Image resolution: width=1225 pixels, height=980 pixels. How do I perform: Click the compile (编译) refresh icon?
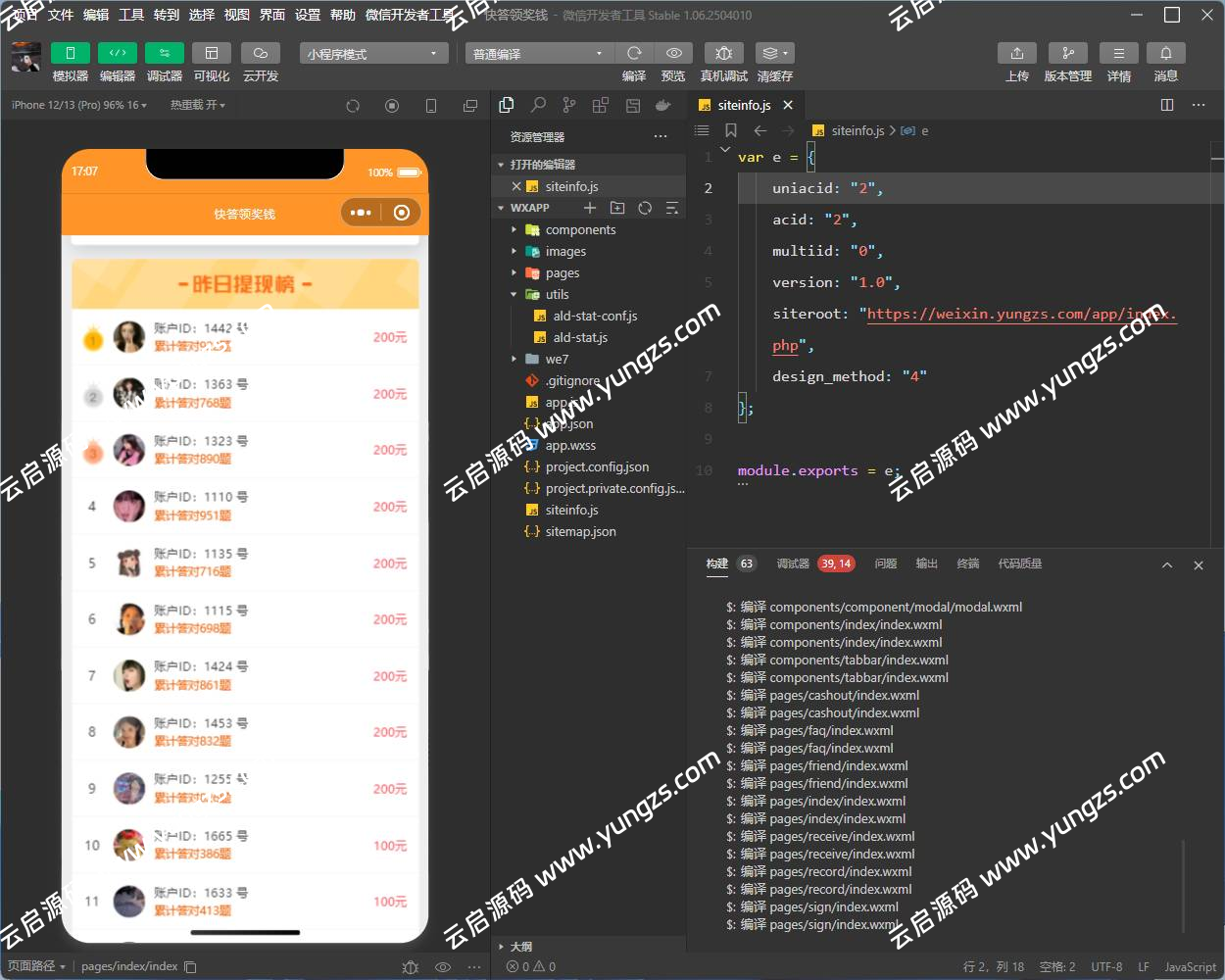click(634, 53)
